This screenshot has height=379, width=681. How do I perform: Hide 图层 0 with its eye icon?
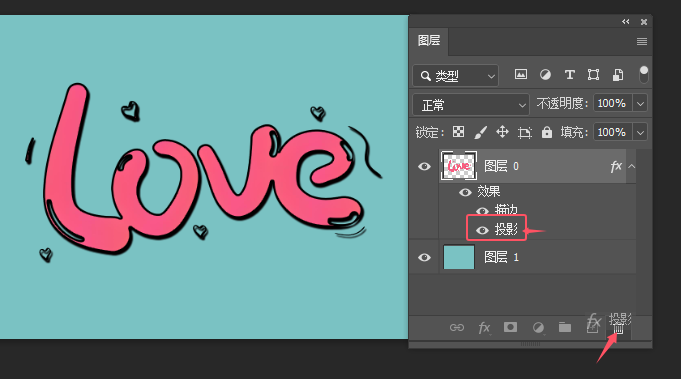424,166
